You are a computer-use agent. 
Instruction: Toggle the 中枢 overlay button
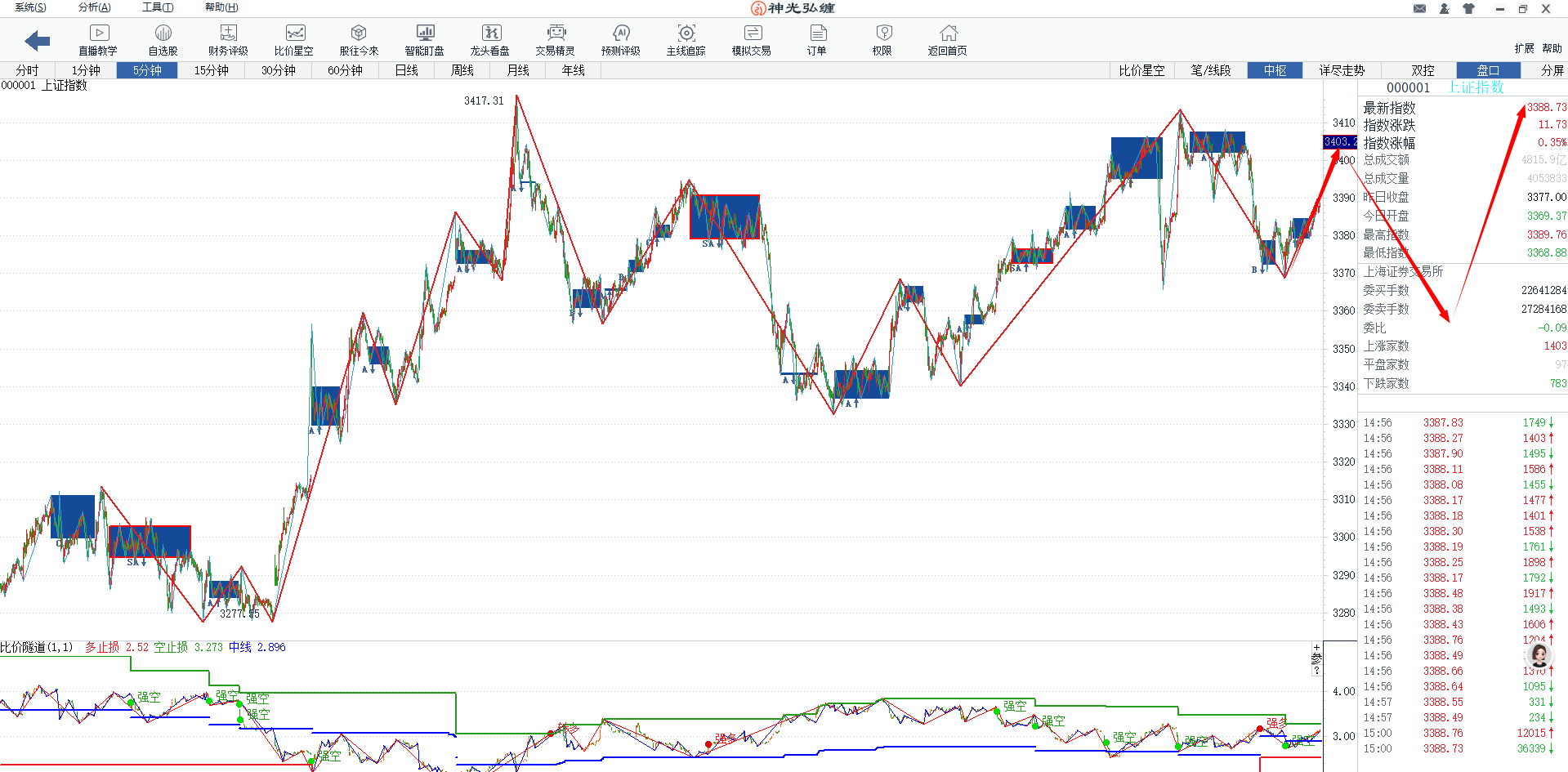[1275, 70]
